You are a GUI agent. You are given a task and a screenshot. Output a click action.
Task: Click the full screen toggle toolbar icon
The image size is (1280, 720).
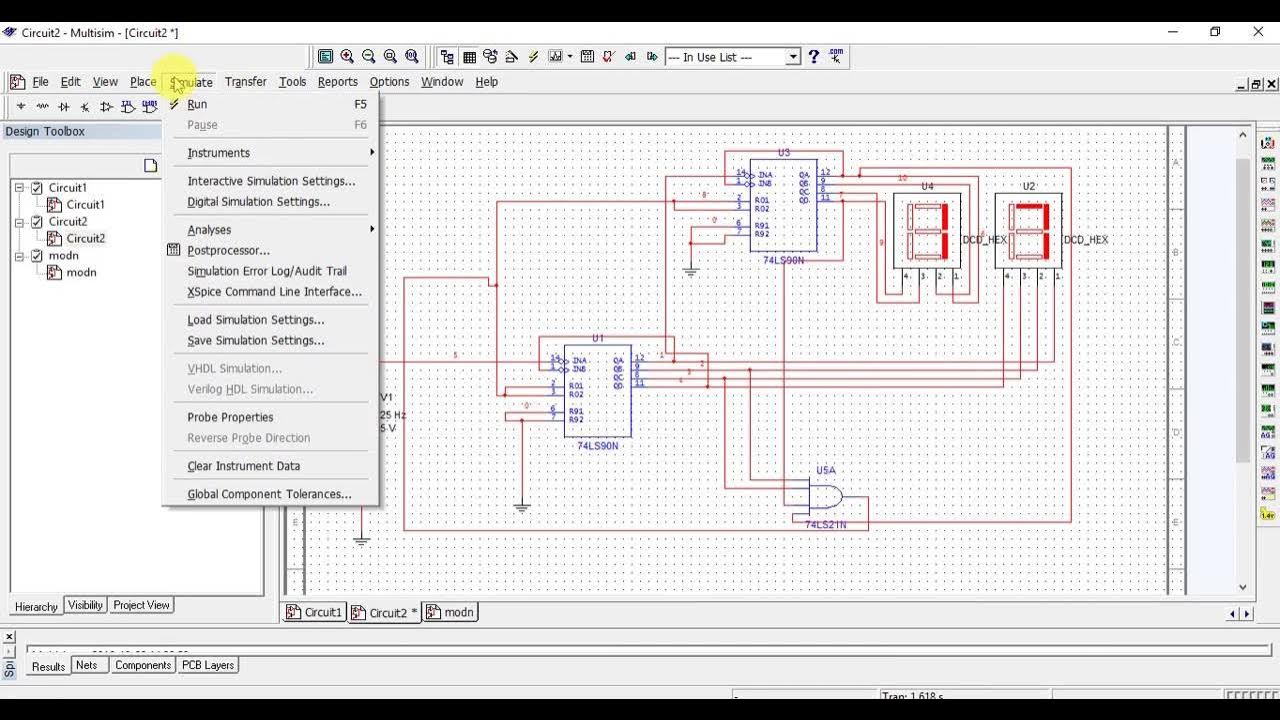[326, 57]
